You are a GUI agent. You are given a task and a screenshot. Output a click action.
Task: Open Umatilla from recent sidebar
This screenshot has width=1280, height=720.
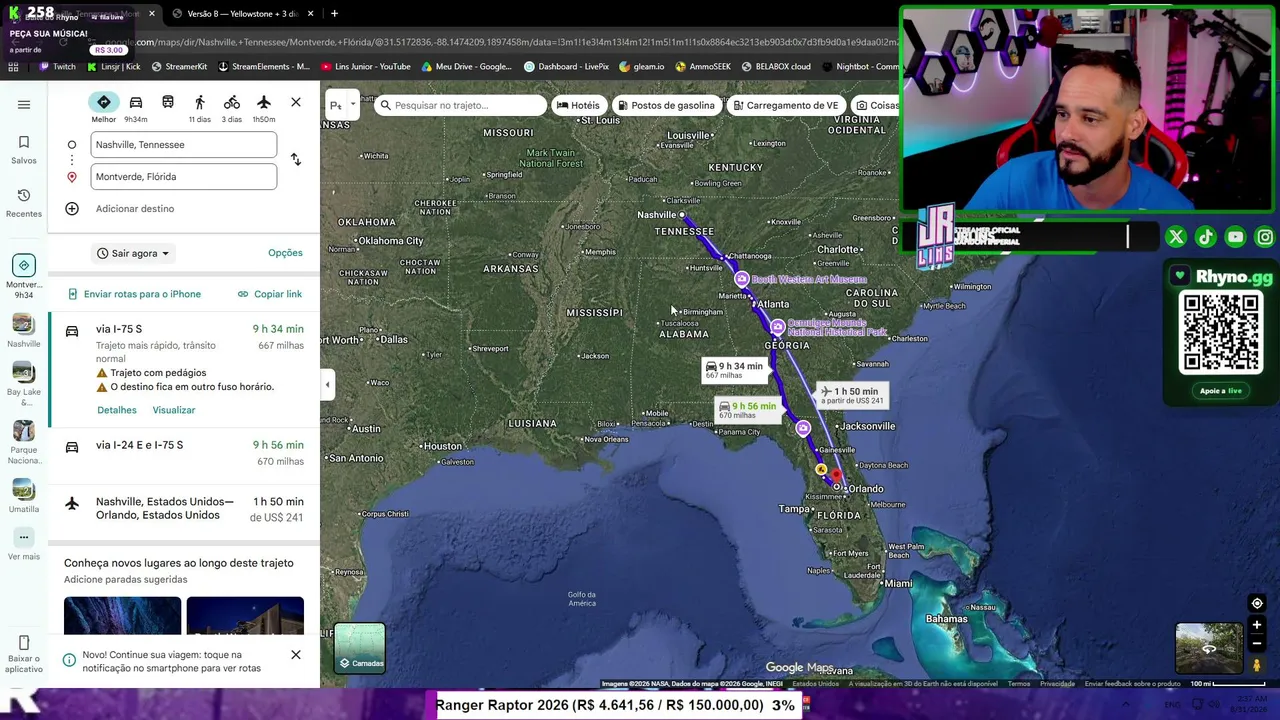pos(24,495)
